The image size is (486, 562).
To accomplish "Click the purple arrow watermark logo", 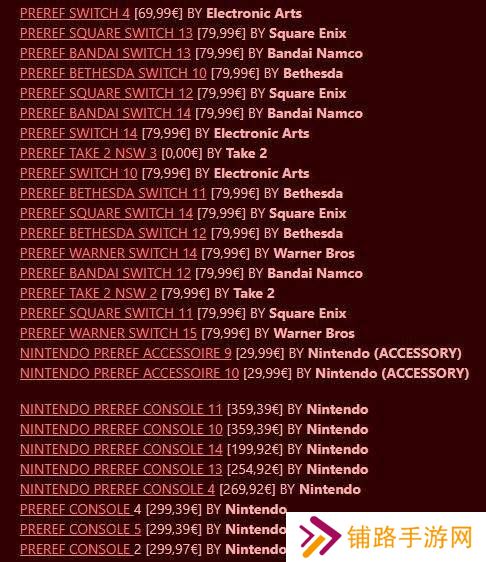I will (x=319, y=537).
